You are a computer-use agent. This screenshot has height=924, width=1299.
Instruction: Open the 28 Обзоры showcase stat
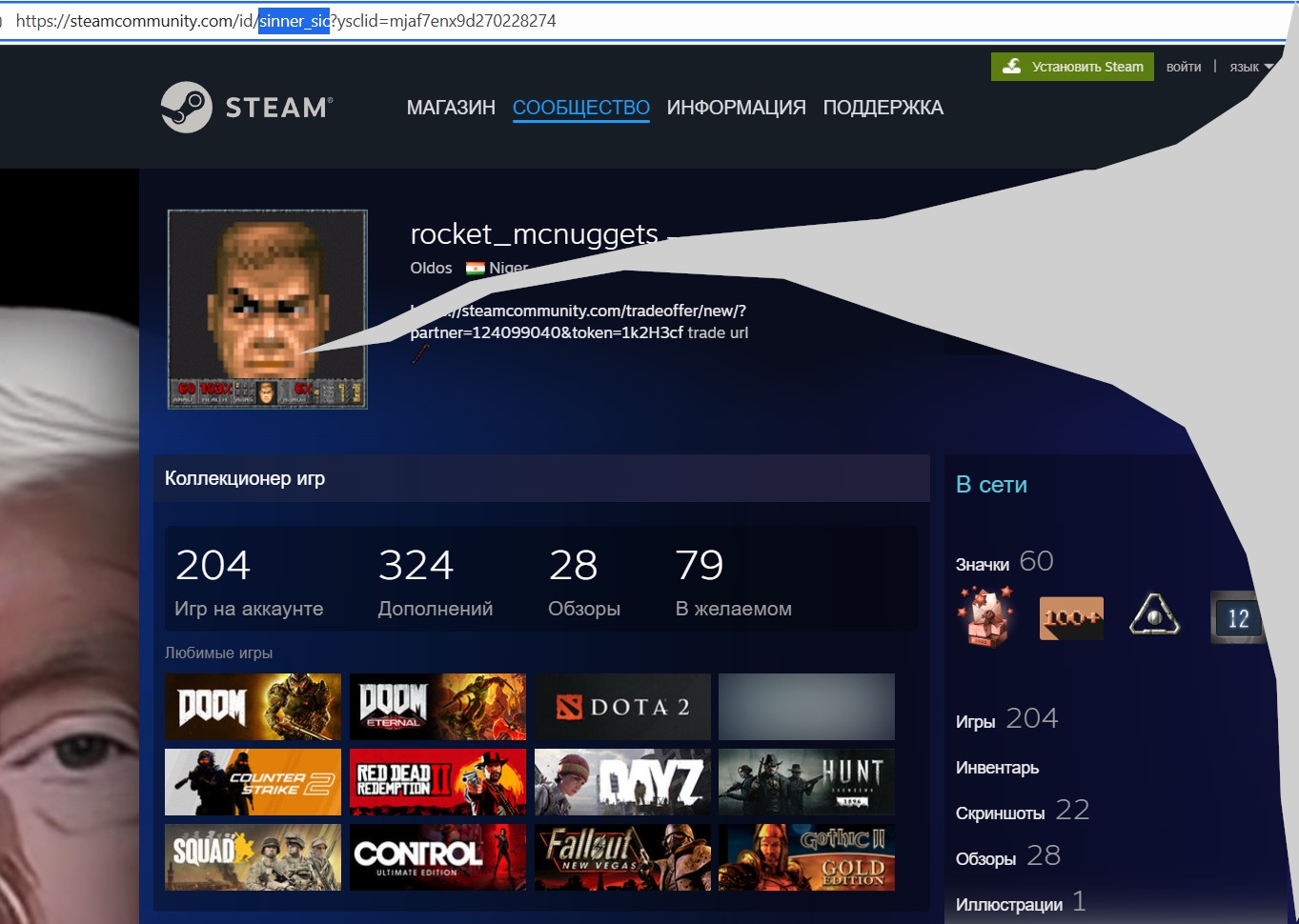point(584,581)
